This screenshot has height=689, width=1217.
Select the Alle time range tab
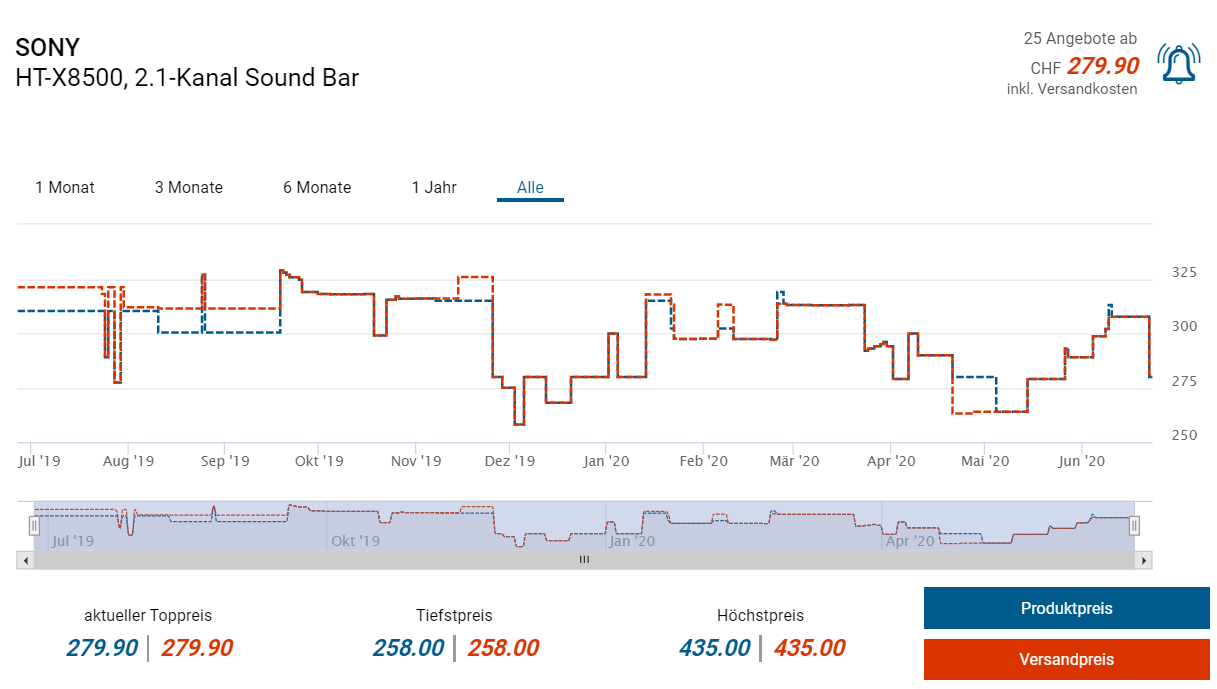(530, 187)
